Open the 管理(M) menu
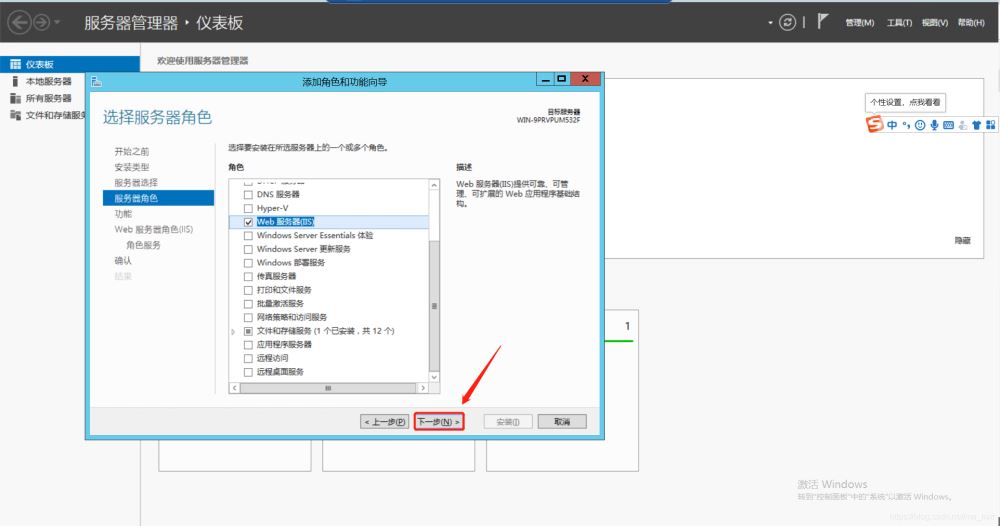The width and height of the screenshot is (1000, 526). 860,22
